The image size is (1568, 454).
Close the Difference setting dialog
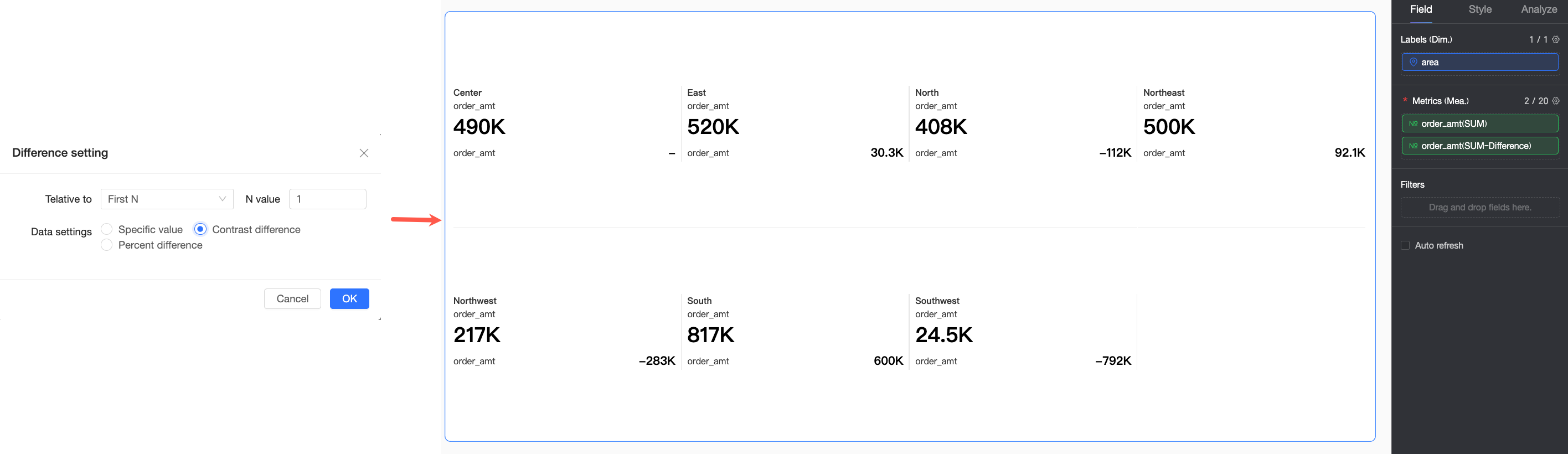[x=364, y=153]
